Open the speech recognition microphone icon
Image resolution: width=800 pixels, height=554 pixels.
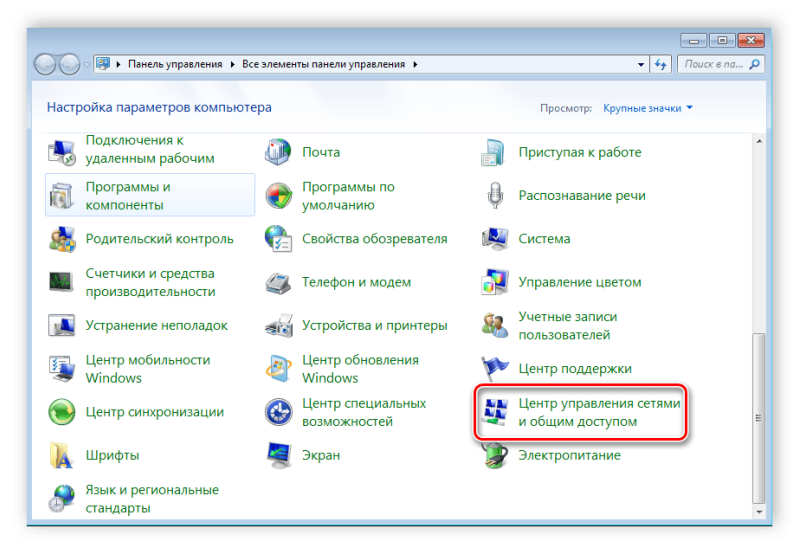(495, 195)
